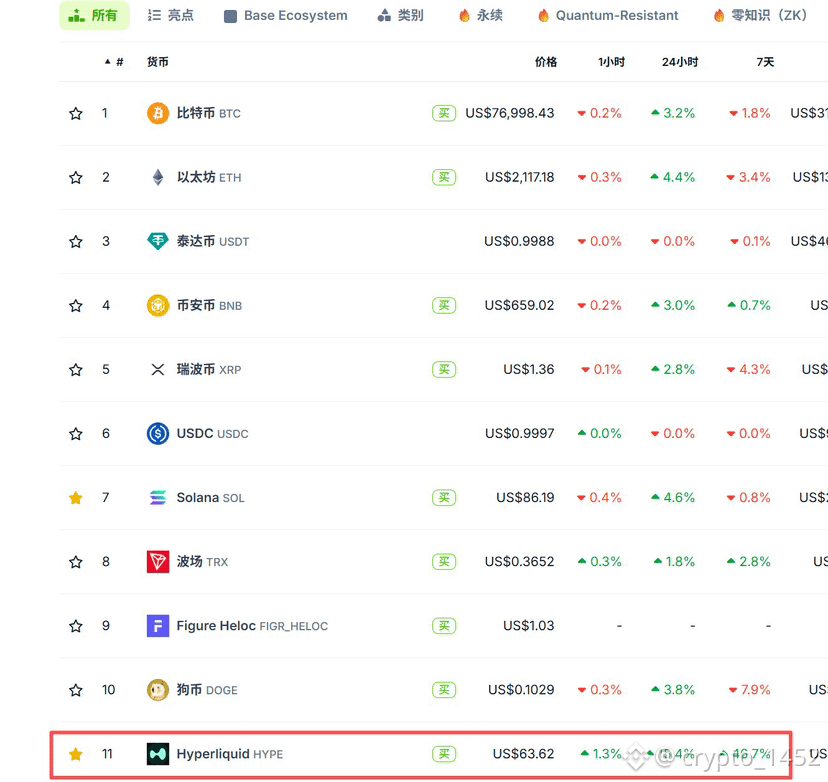Click the price US$2,117.18
The height and width of the screenshot is (782, 828).
point(520,177)
